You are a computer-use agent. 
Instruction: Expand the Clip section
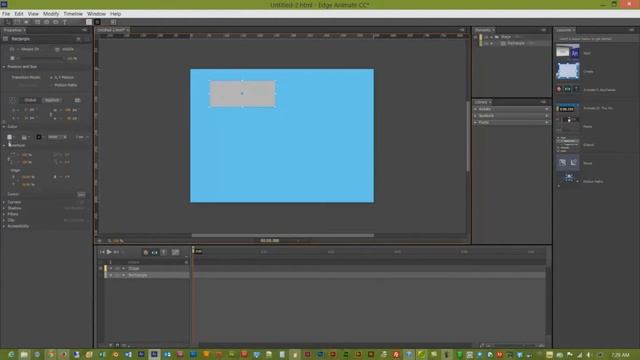[4, 220]
